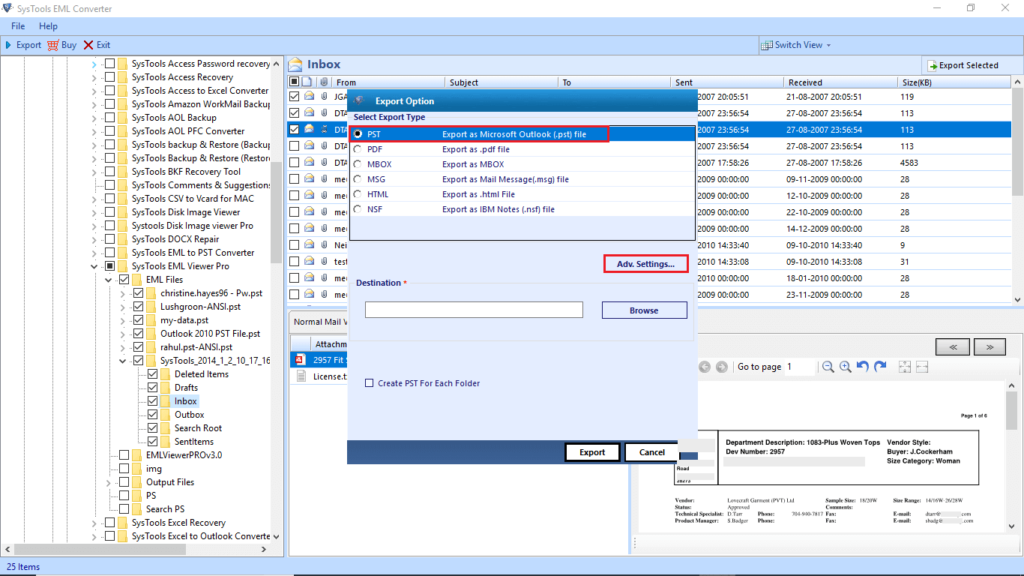Zoom out of the mail preview
This screenshot has height=576, width=1024.
[828, 367]
